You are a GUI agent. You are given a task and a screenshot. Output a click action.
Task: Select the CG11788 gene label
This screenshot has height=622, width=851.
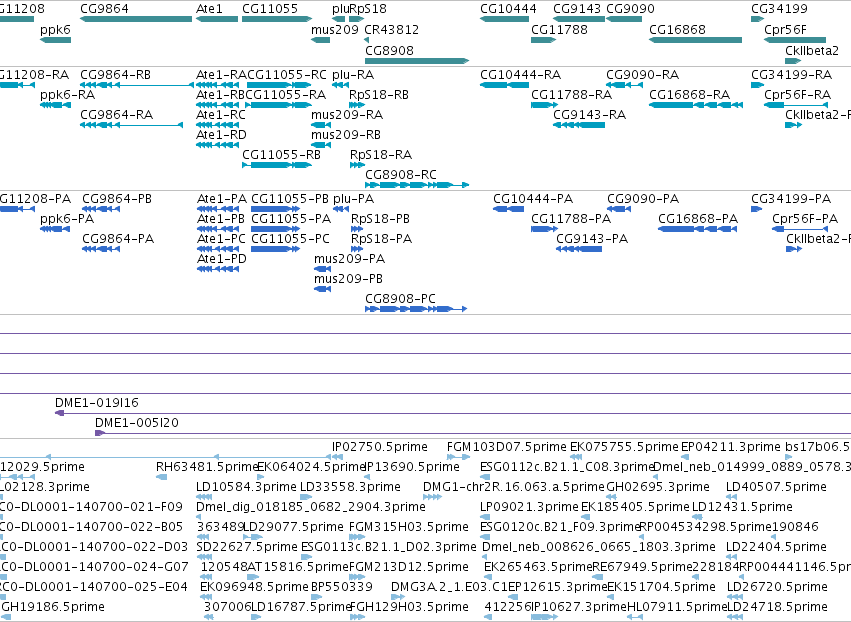pos(559,29)
